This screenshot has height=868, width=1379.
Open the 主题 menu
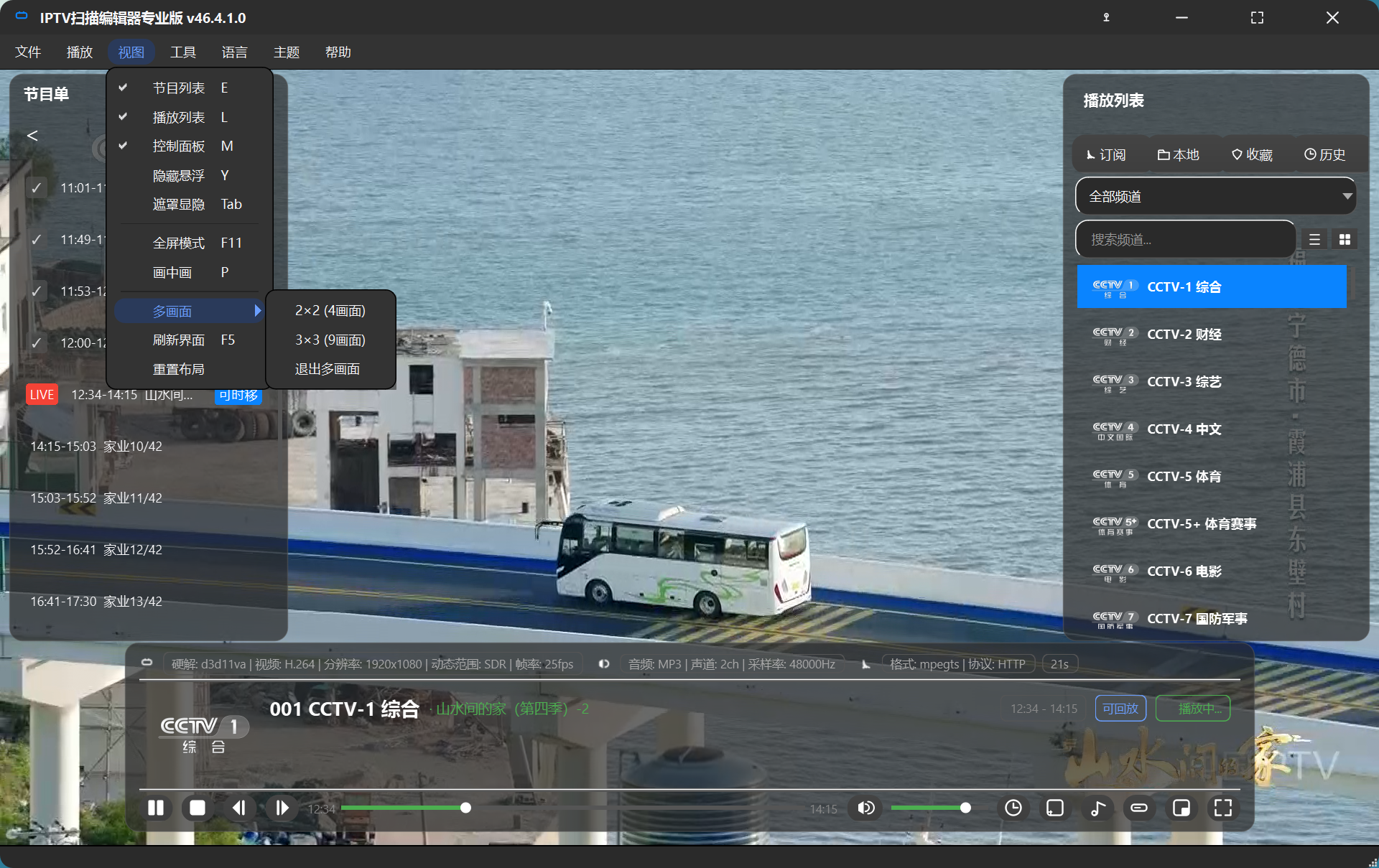pos(287,52)
